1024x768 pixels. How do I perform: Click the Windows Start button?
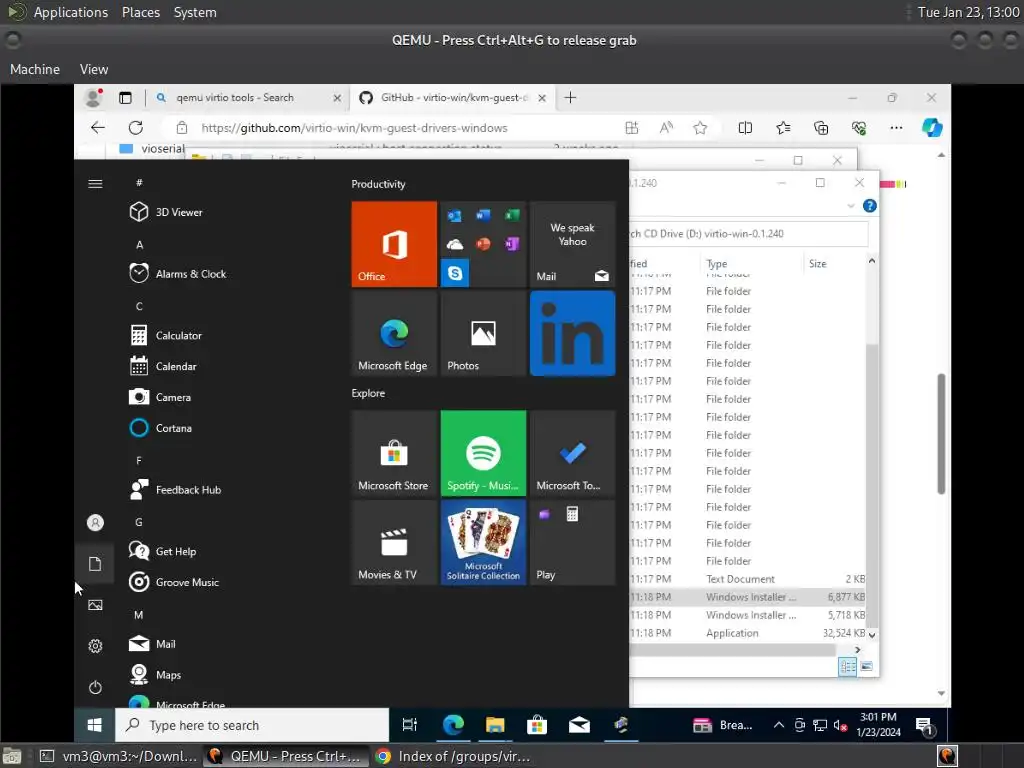pyautogui.click(x=95, y=725)
